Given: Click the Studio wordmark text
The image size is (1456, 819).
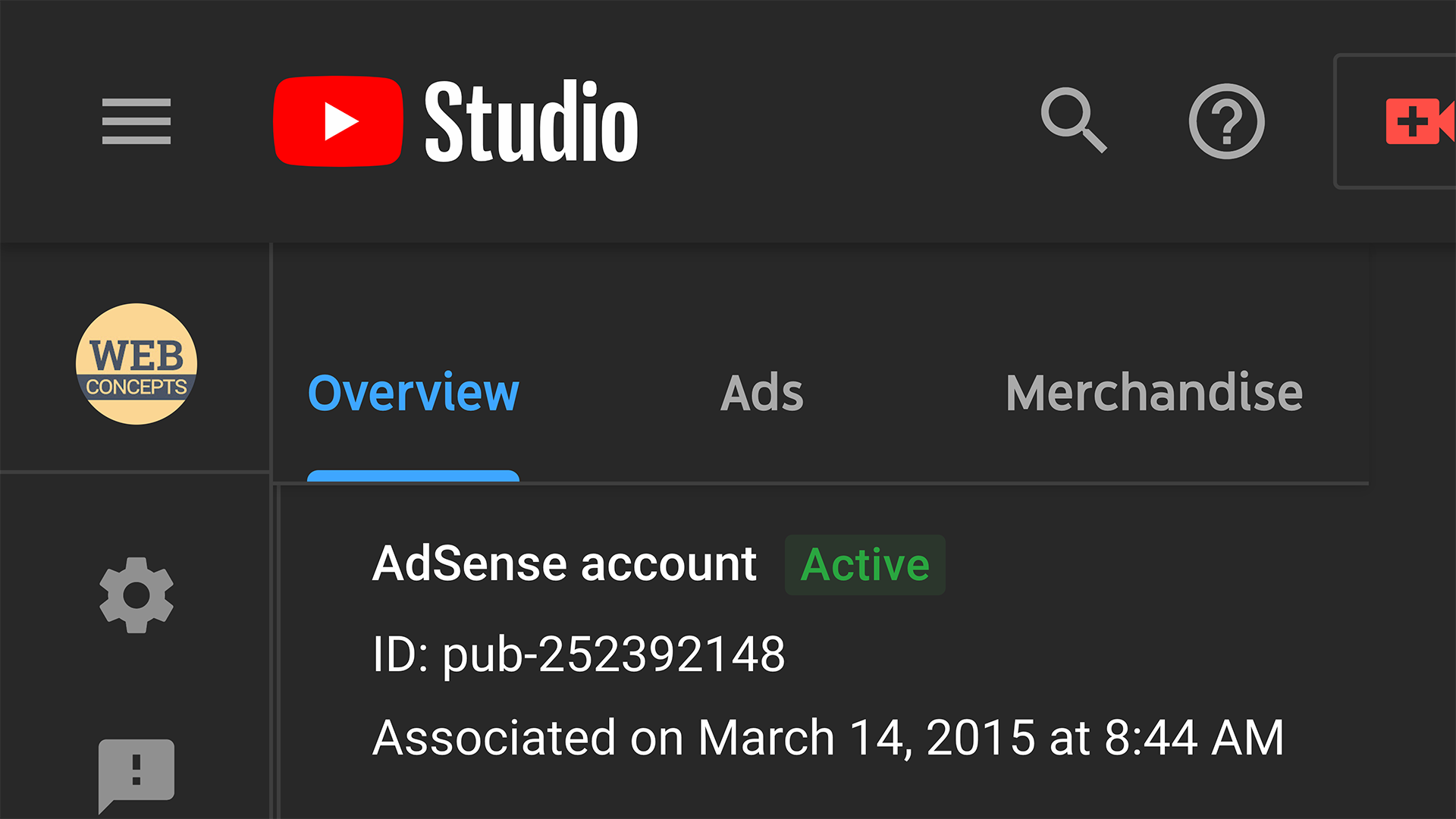Looking at the screenshot, I should pos(531,121).
